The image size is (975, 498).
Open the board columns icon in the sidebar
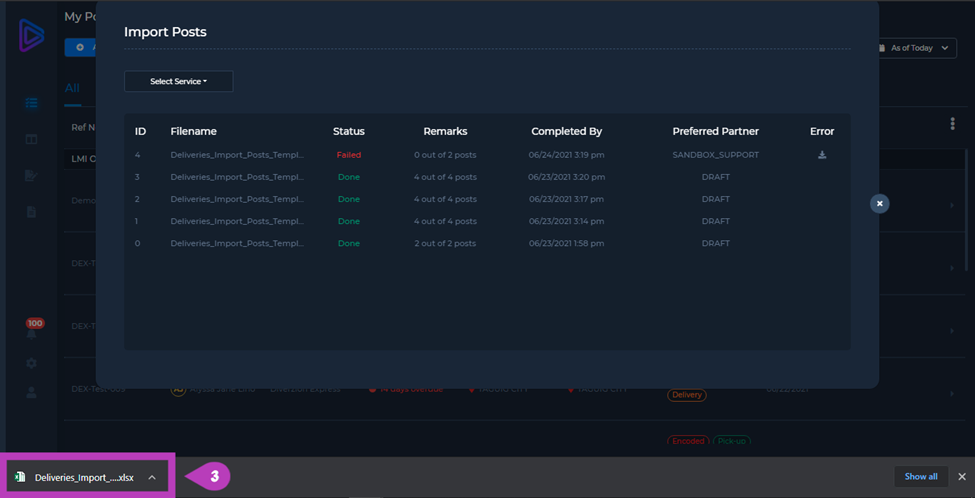coord(31,139)
